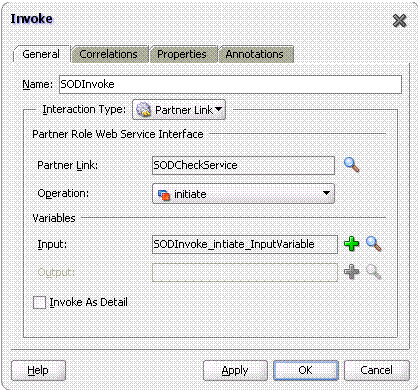Click the 'Variables' section heading
418x391 pixels.
coord(54,218)
